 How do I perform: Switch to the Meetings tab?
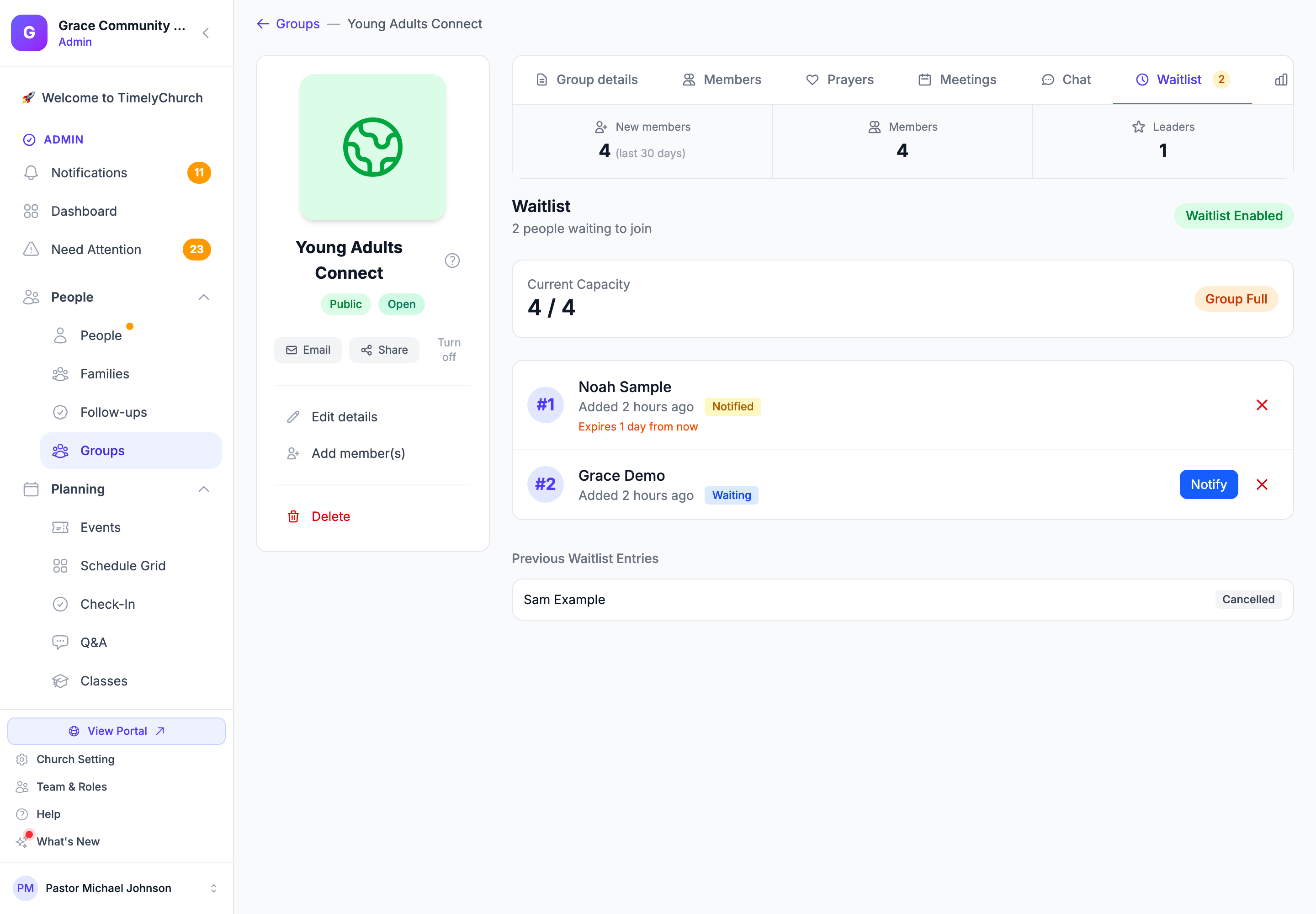[957, 80]
